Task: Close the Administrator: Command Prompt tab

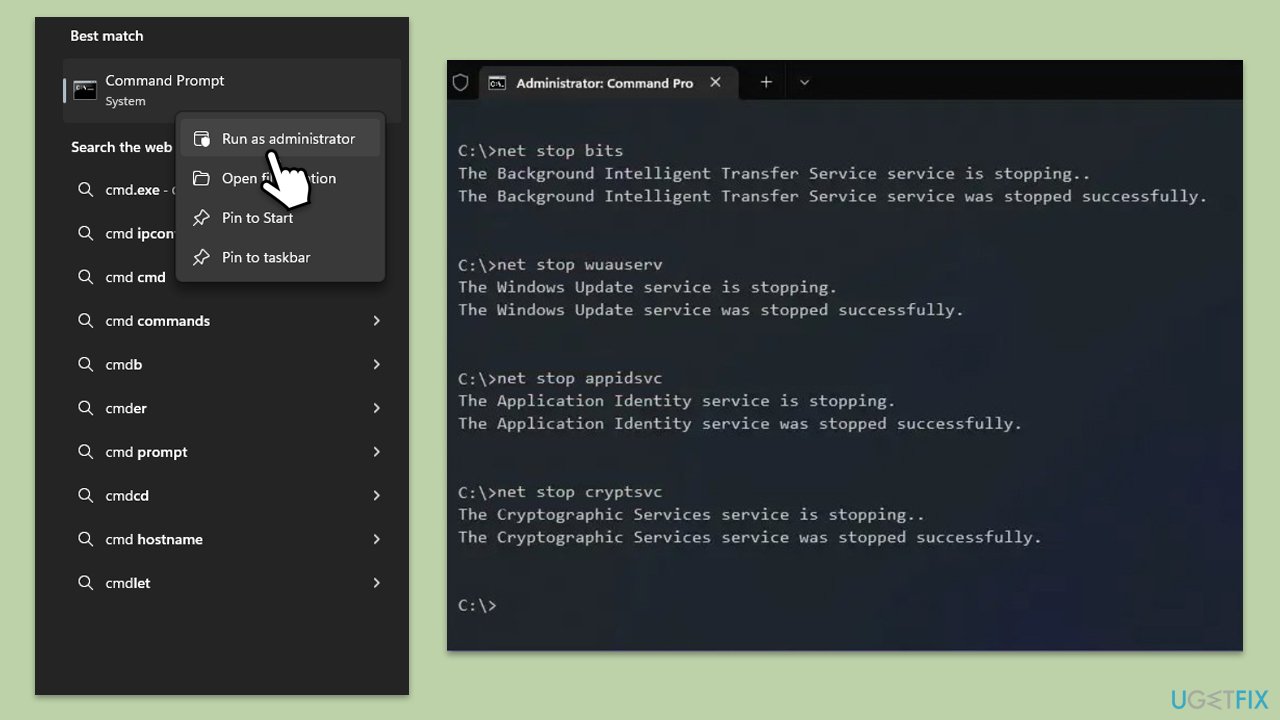Action: [715, 83]
